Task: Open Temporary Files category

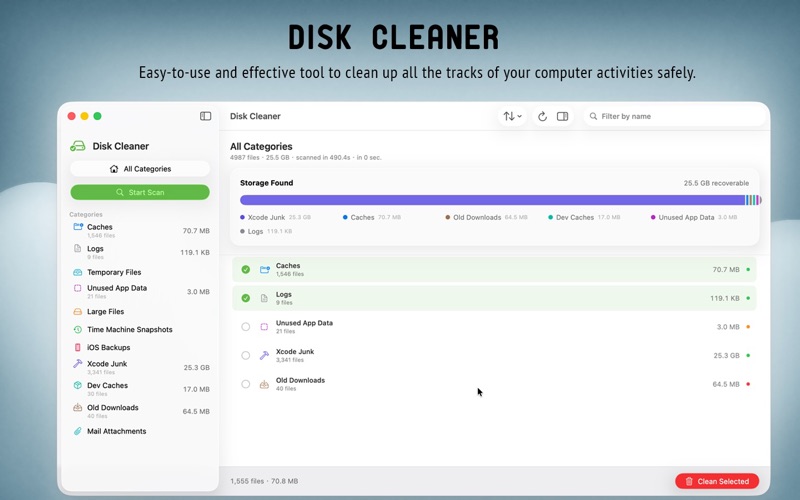Action: click(x=140, y=272)
